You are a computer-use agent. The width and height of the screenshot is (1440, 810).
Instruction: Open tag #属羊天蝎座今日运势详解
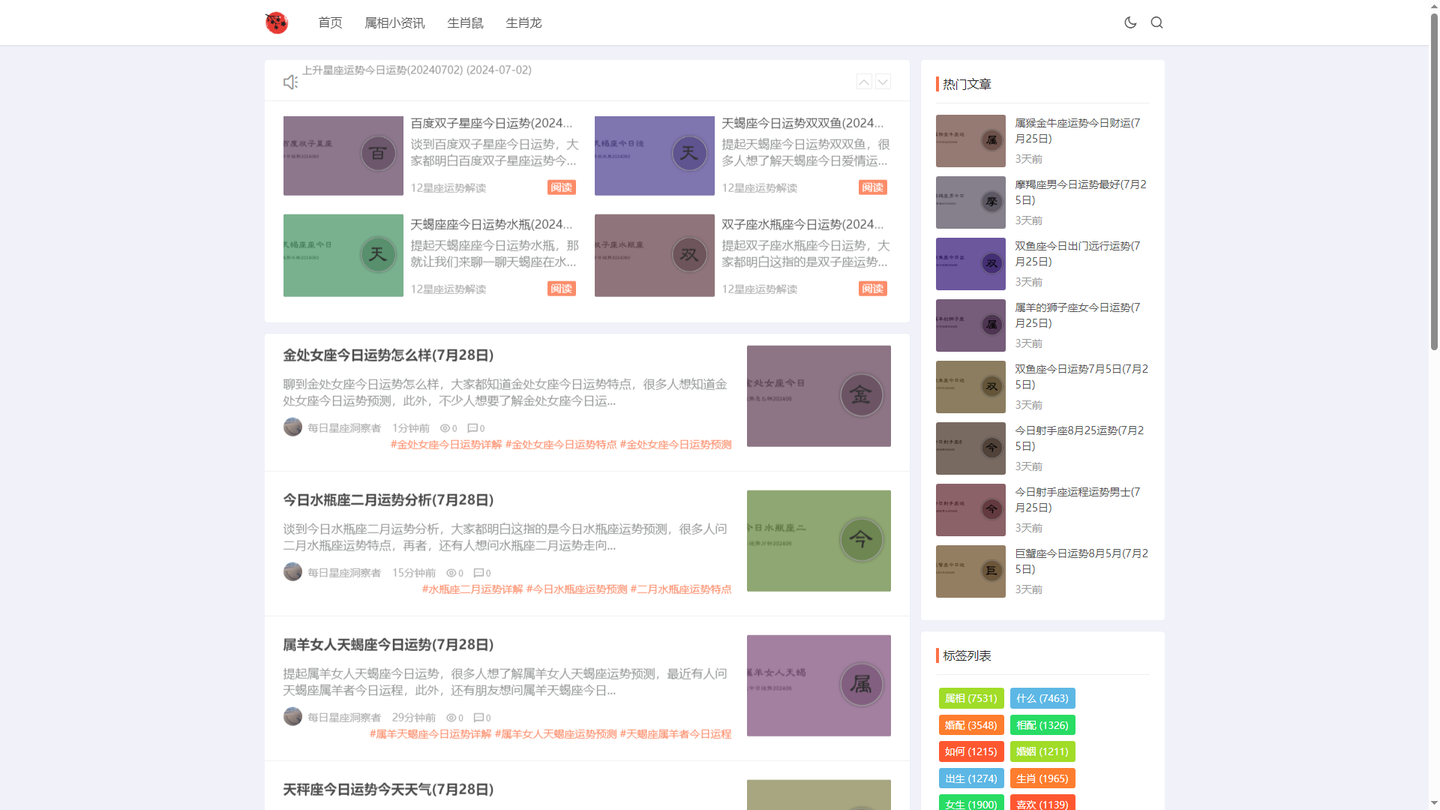pos(431,734)
